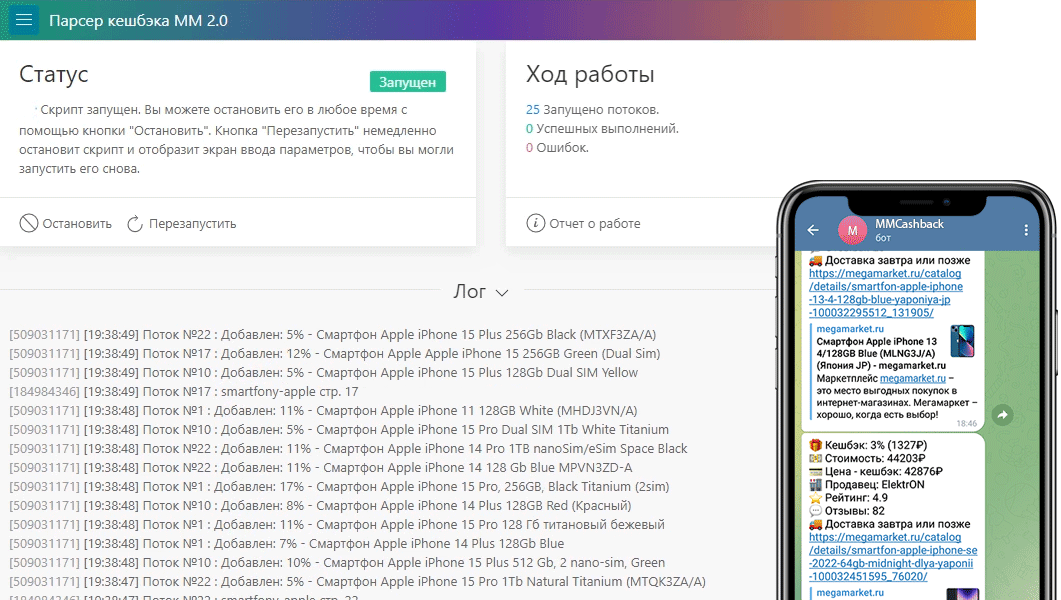Click the Ход работы heading
The image size is (1061, 600).
590,74
